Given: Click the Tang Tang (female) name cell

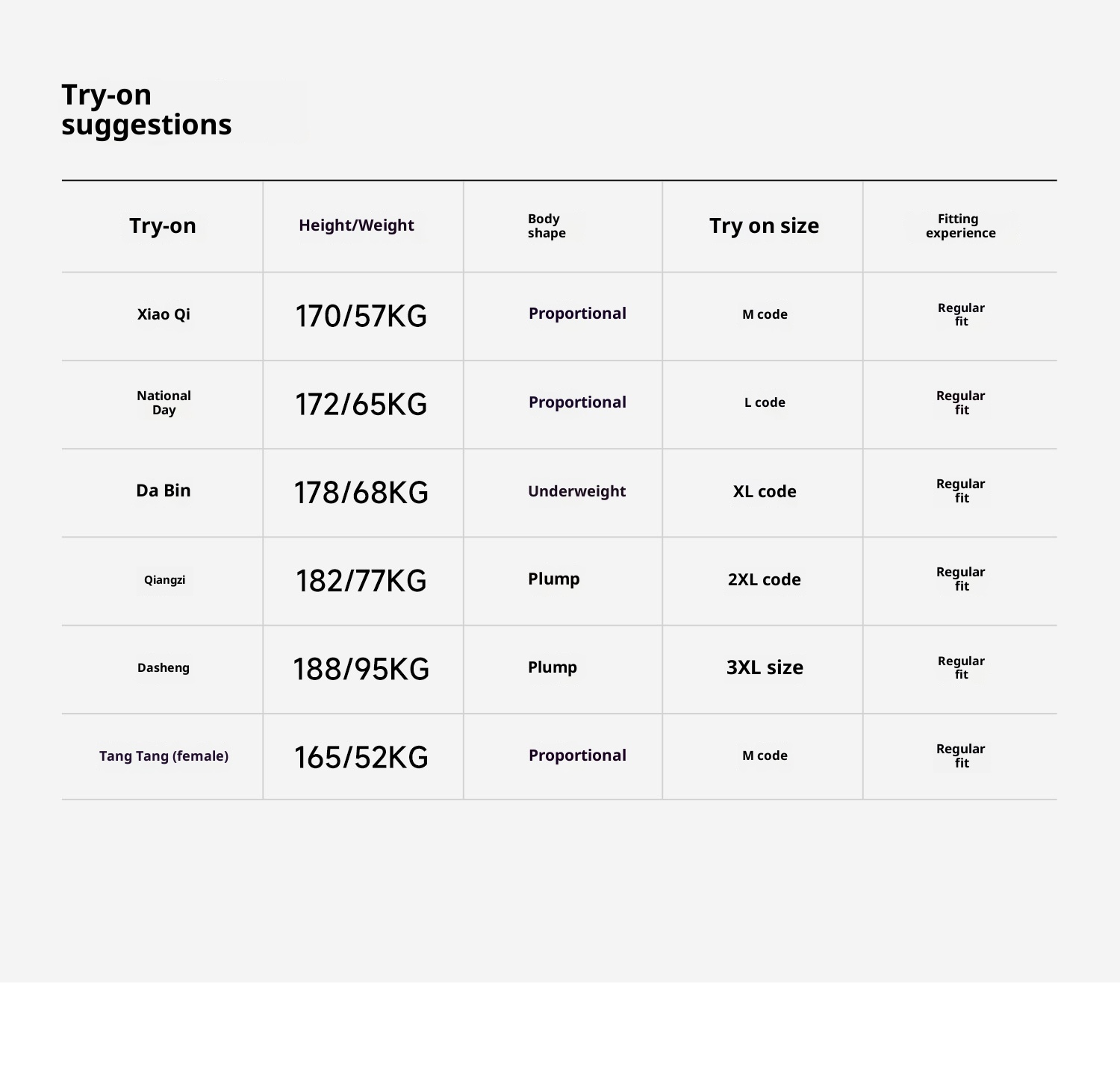Looking at the screenshot, I should [x=164, y=756].
